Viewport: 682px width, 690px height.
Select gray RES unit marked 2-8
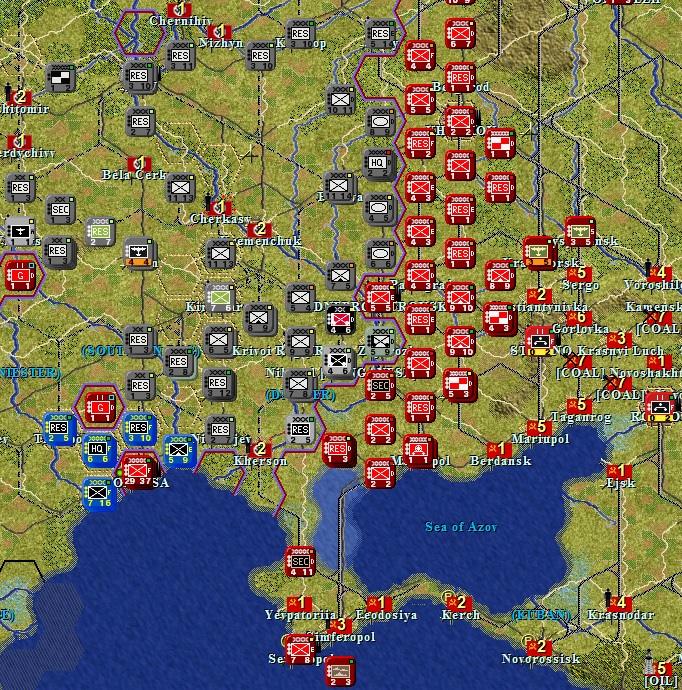[178, 363]
